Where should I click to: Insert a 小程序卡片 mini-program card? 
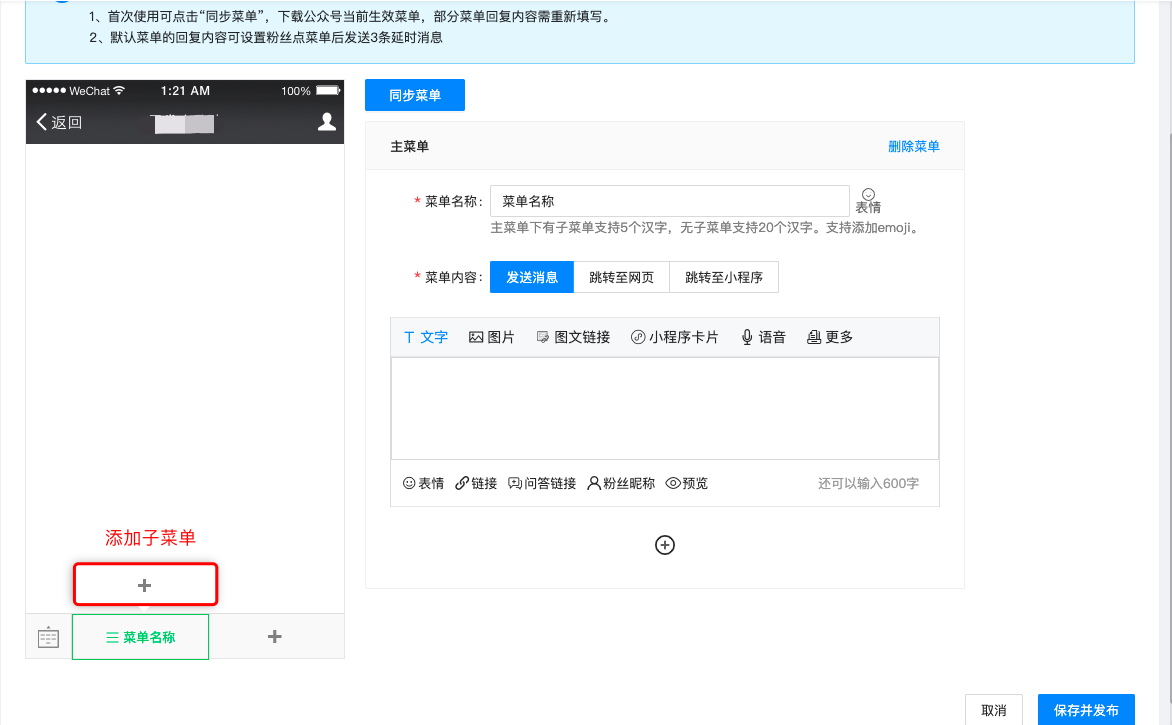[674, 337]
